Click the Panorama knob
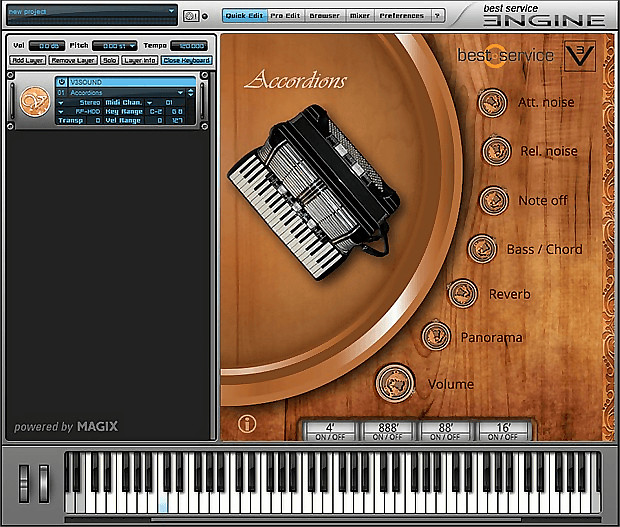This screenshot has width=620, height=527. click(x=436, y=336)
